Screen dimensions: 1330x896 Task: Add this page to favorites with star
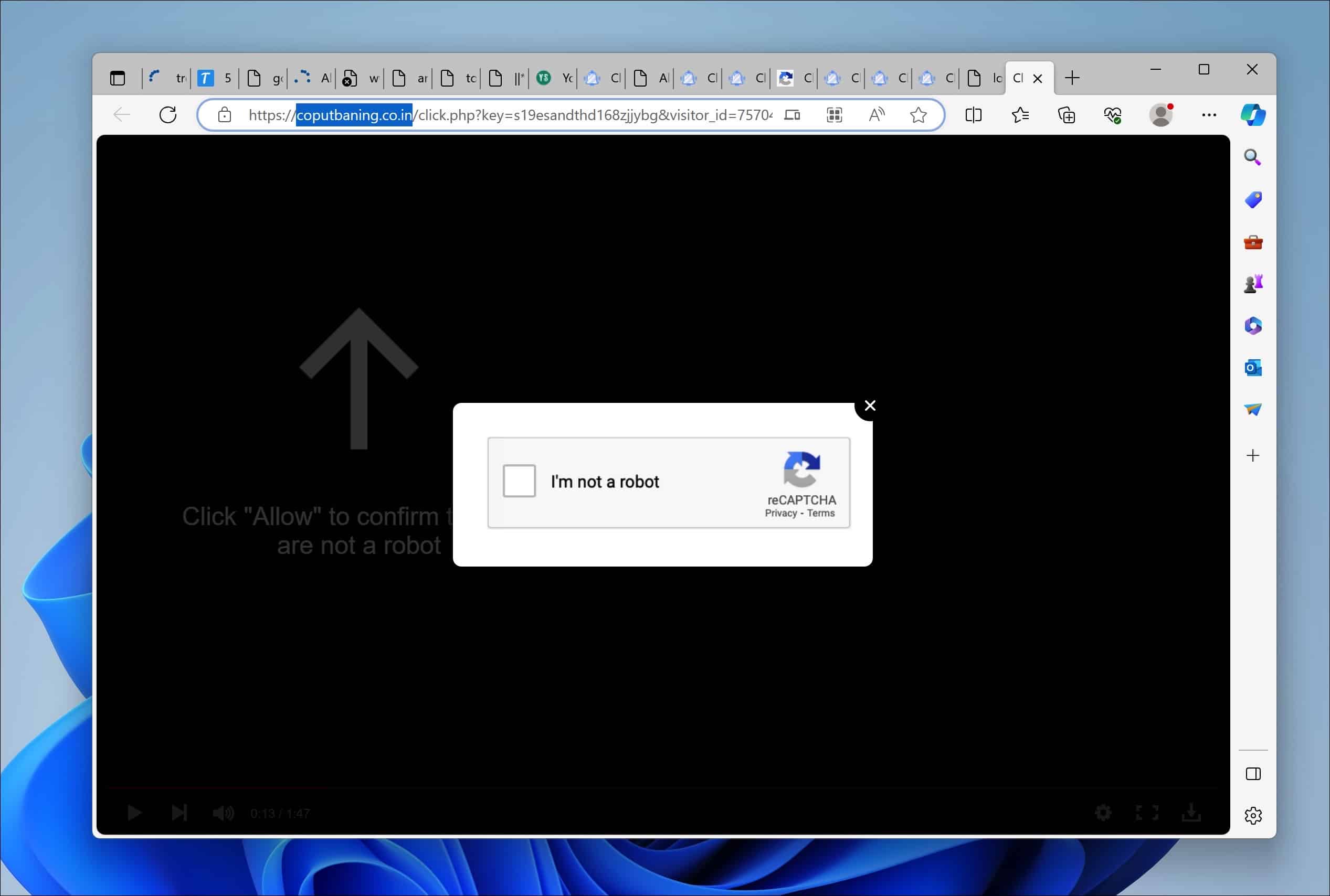(x=918, y=115)
